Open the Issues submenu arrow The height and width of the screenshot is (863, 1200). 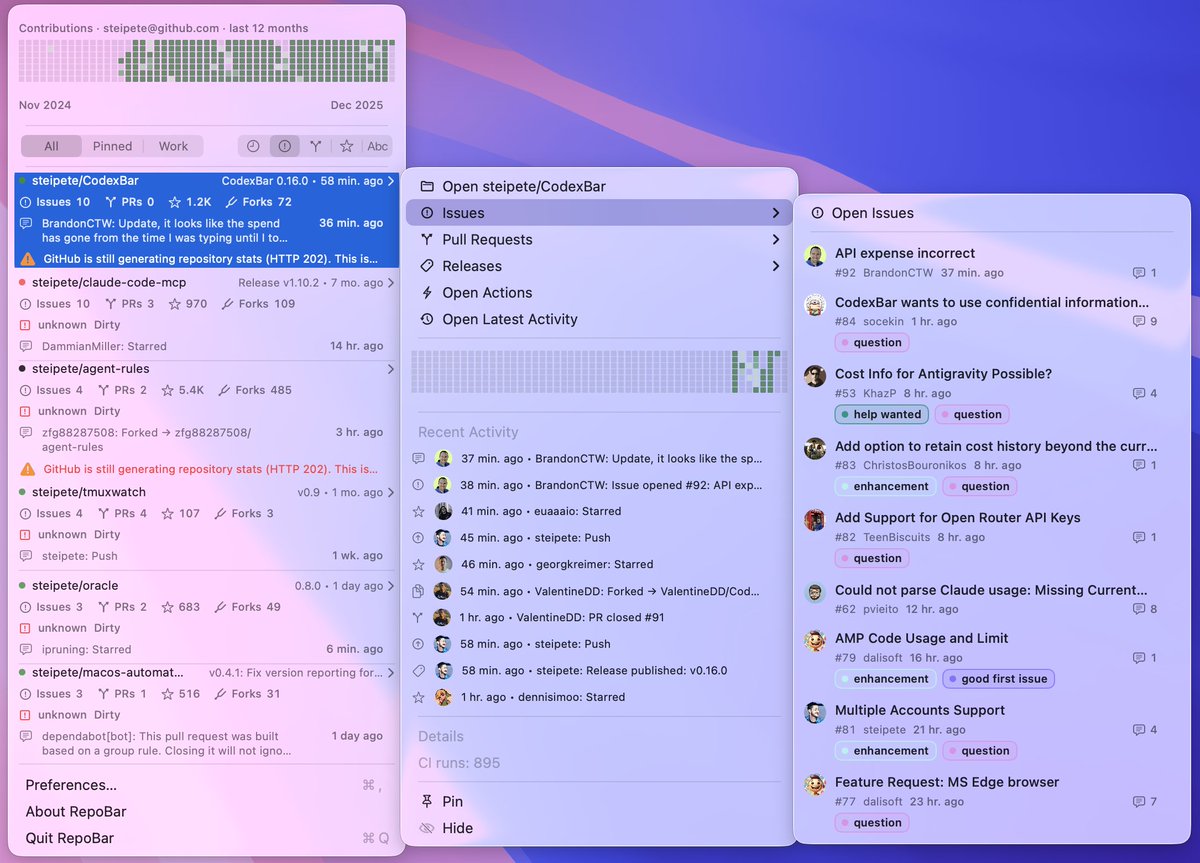click(776, 213)
